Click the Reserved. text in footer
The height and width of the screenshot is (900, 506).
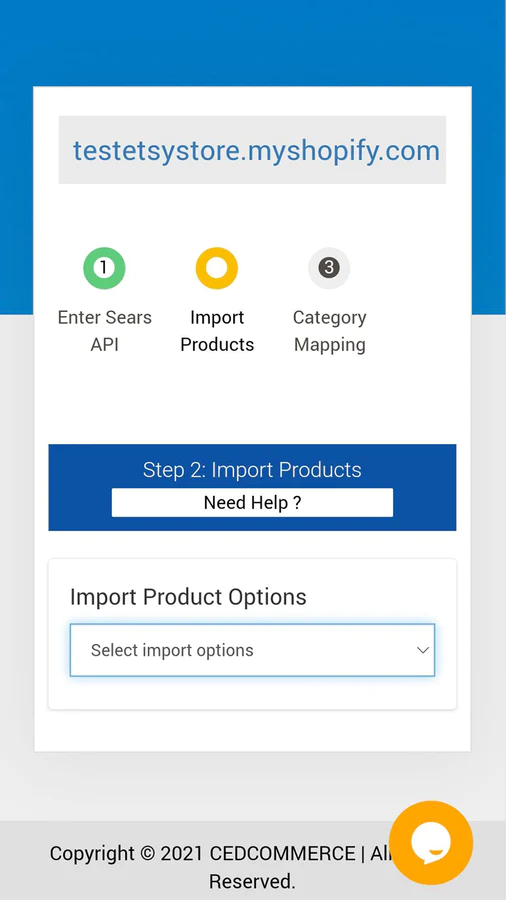pos(252,881)
